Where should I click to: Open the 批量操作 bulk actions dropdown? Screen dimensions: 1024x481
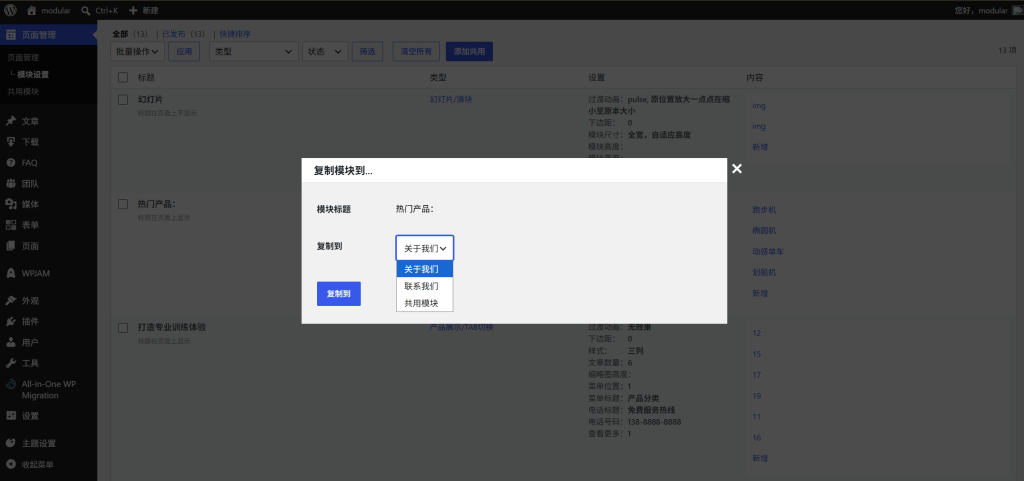pyautogui.click(x=138, y=52)
